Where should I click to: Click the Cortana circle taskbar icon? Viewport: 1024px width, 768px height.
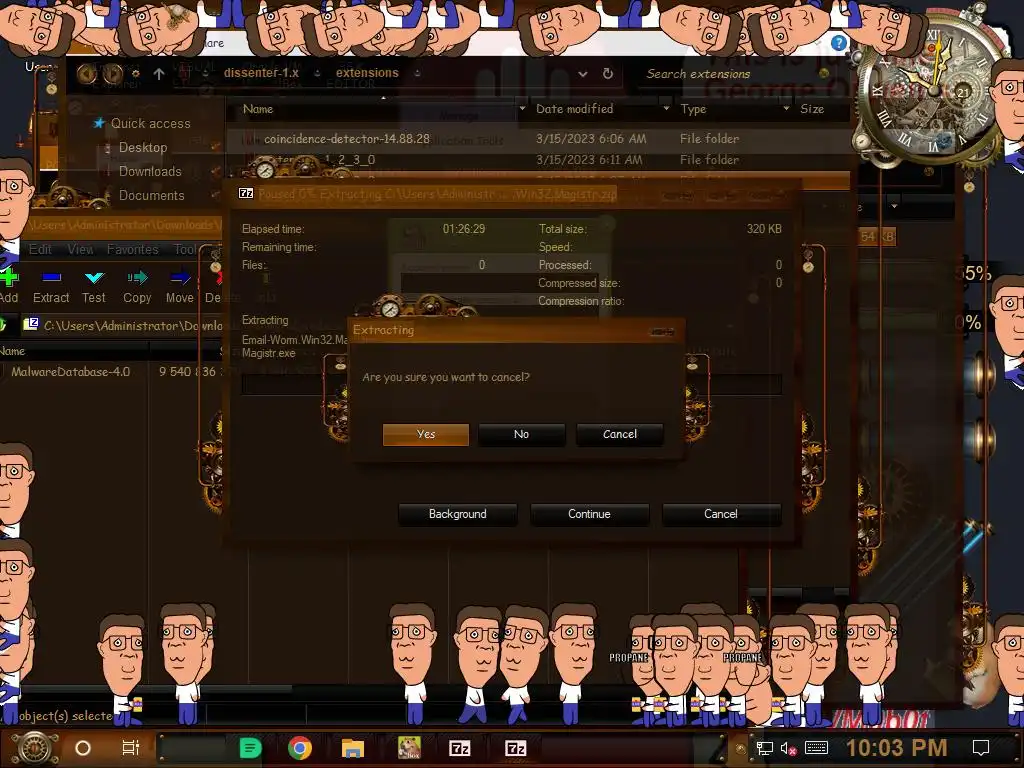pos(83,748)
